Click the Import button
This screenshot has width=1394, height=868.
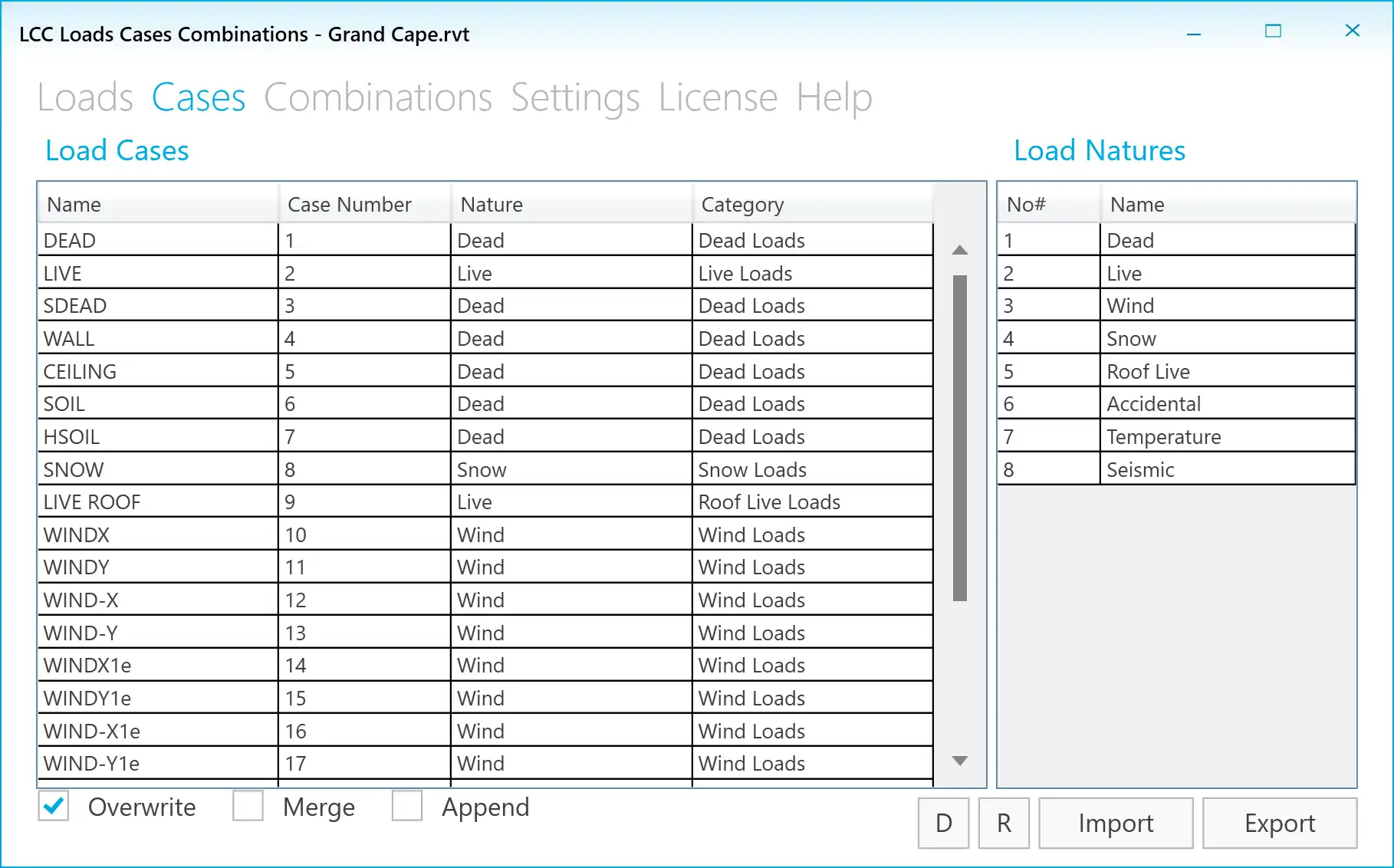(1116, 823)
